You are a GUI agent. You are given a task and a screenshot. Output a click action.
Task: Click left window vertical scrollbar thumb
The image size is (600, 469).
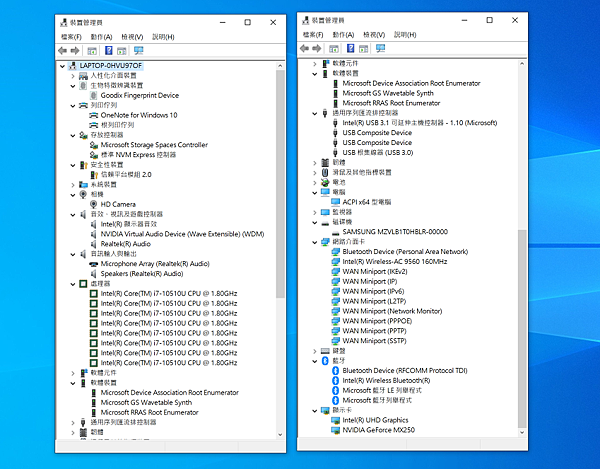[280, 184]
